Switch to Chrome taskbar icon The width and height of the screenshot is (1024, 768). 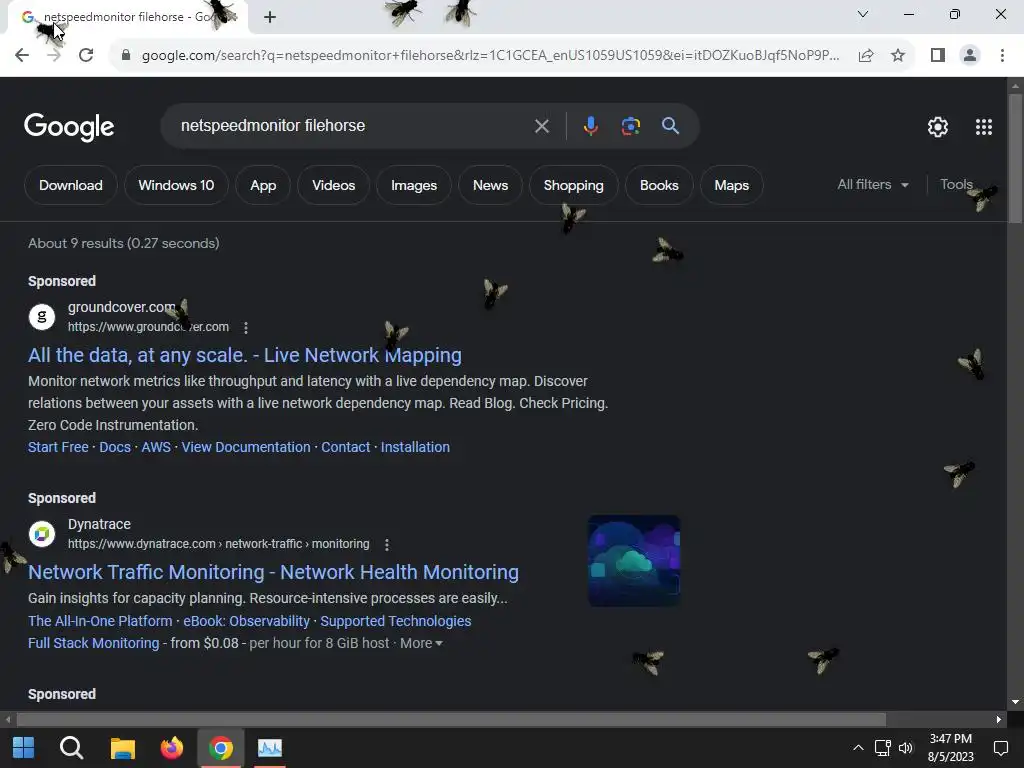click(221, 748)
